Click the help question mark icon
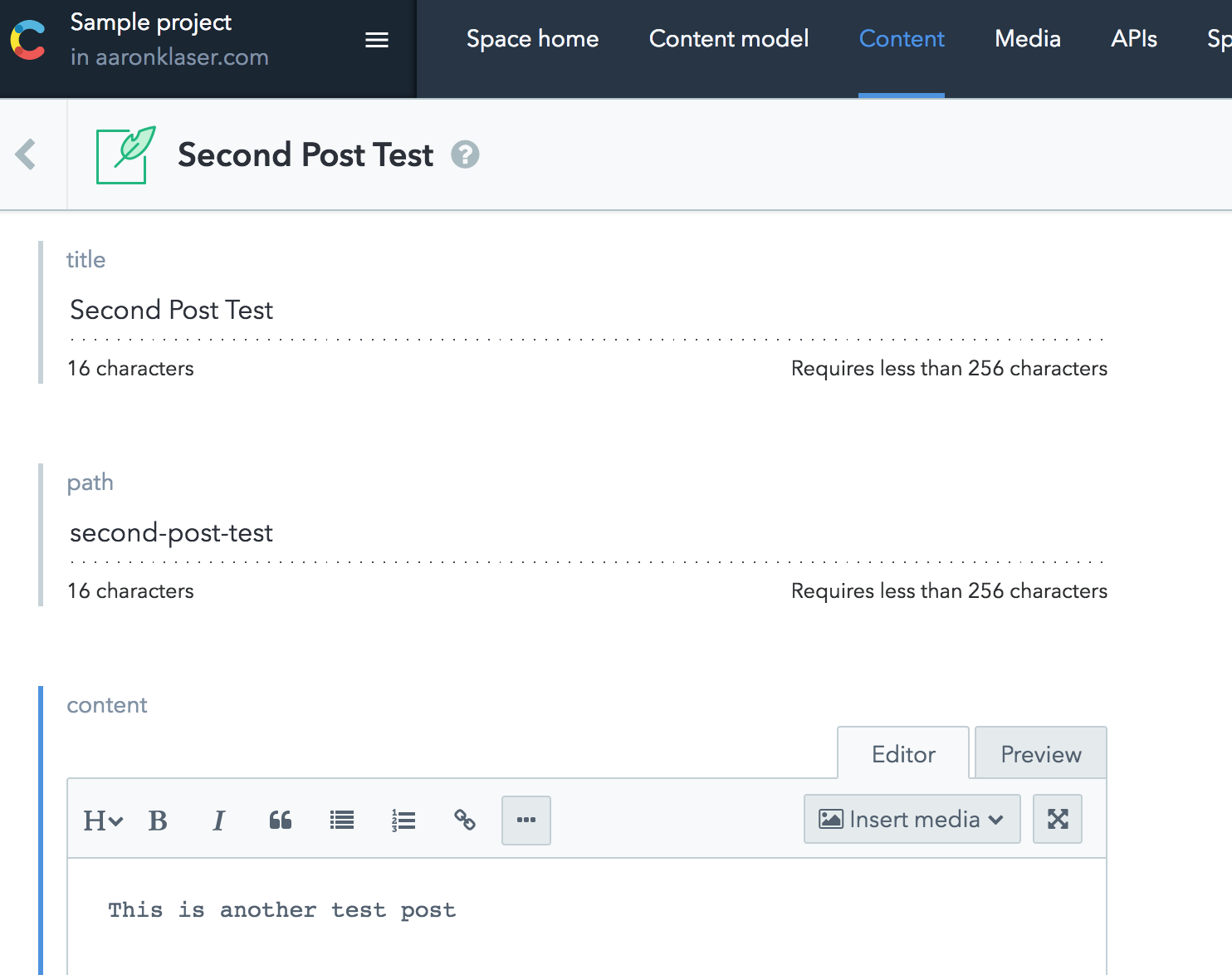This screenshot has width=1232, height=975. (x=465, y=154)
